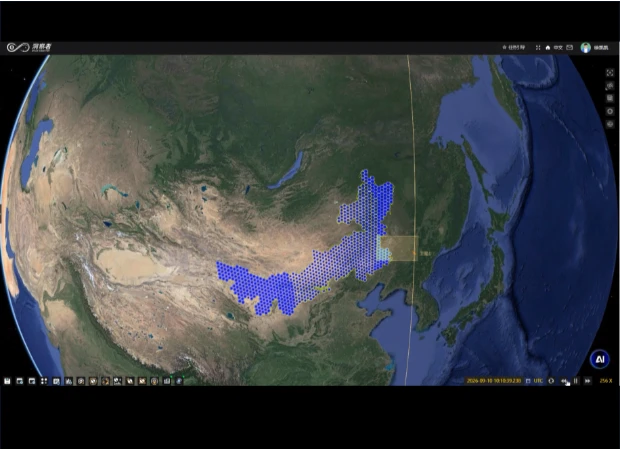Select the satellite icon on right sidebar
Image resolution: width=620 pixels, height=450 pixels.
(610, 86)
